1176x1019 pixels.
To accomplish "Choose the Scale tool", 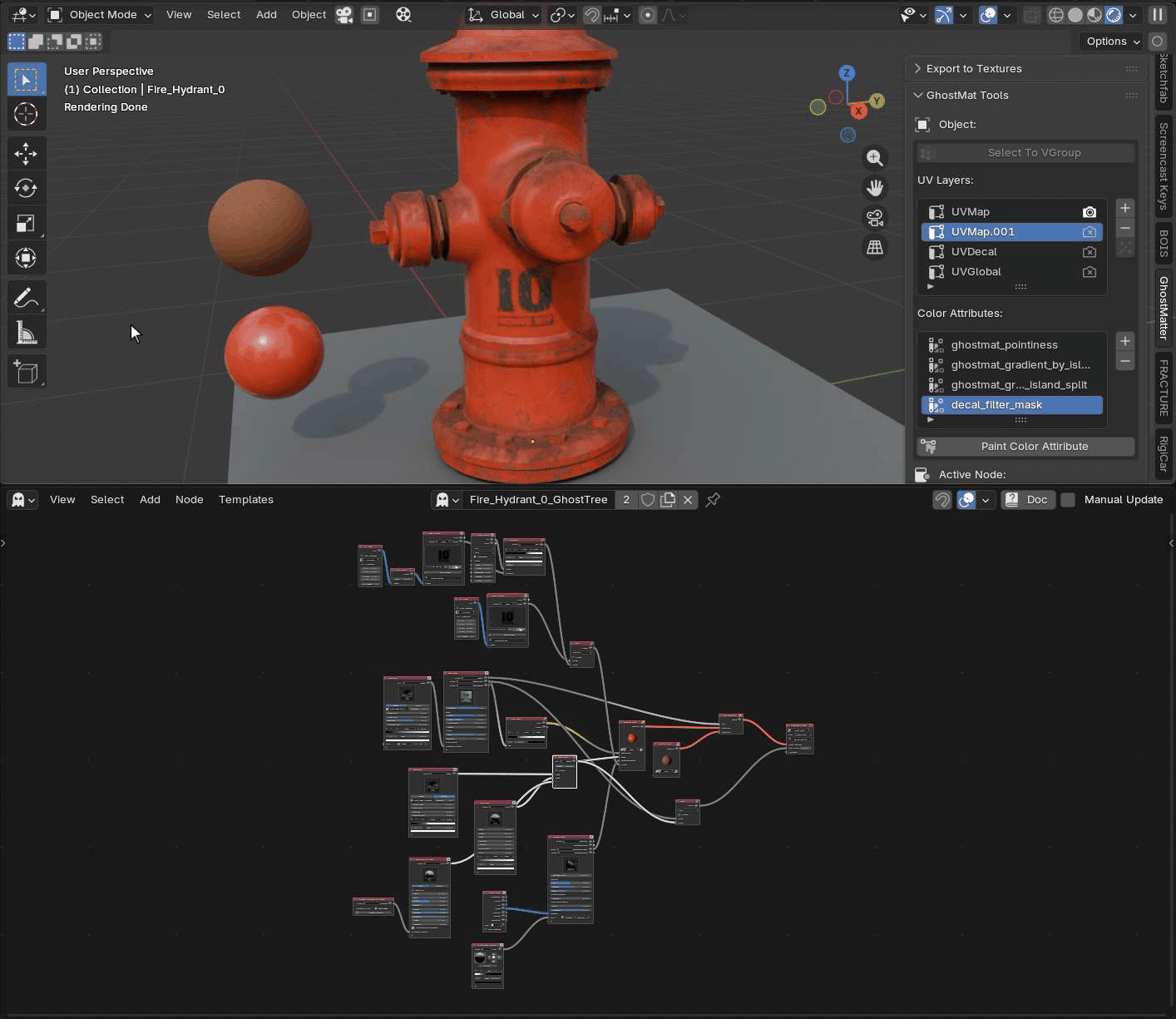I will tap(26, 223).
